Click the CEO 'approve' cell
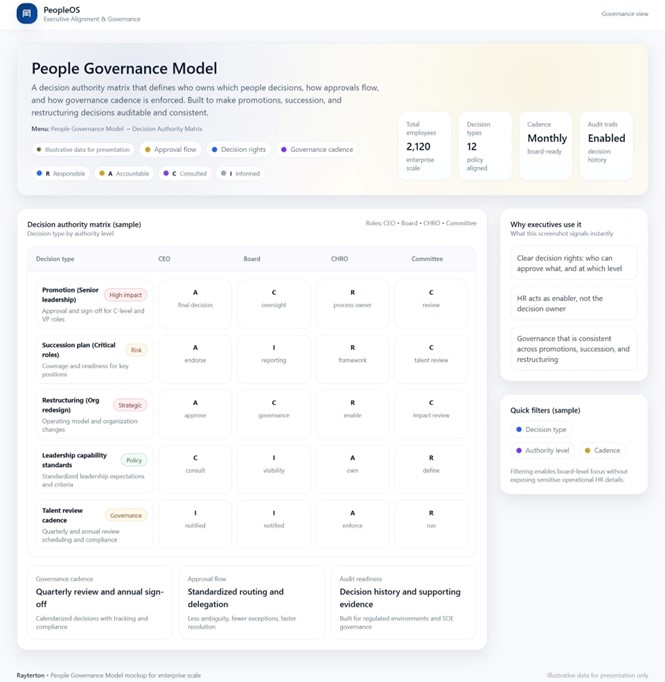This screenshot has width=665, height=682. coord(195,414)
